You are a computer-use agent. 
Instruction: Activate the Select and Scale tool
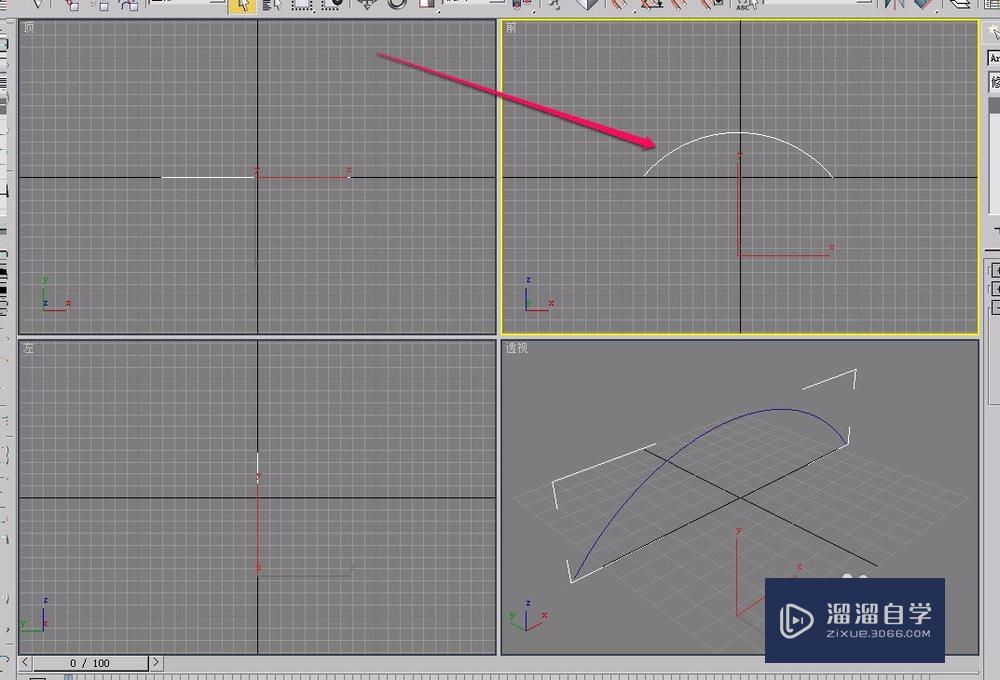click(x=426, y=4)
